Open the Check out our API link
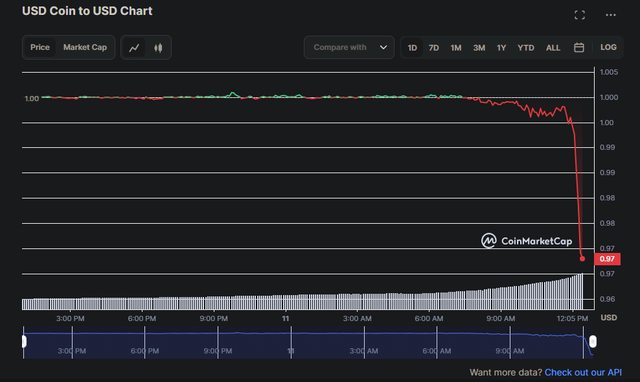The height and width of the screenshot is (382, 640). coord(583,372)
